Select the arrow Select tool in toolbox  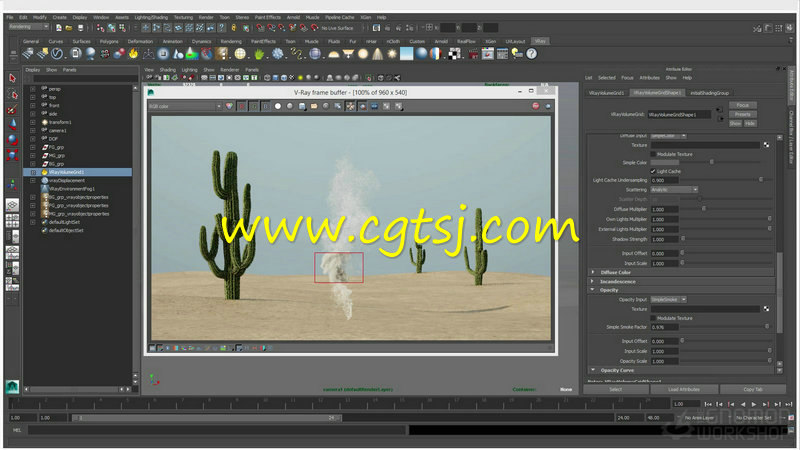pos(12,78)
